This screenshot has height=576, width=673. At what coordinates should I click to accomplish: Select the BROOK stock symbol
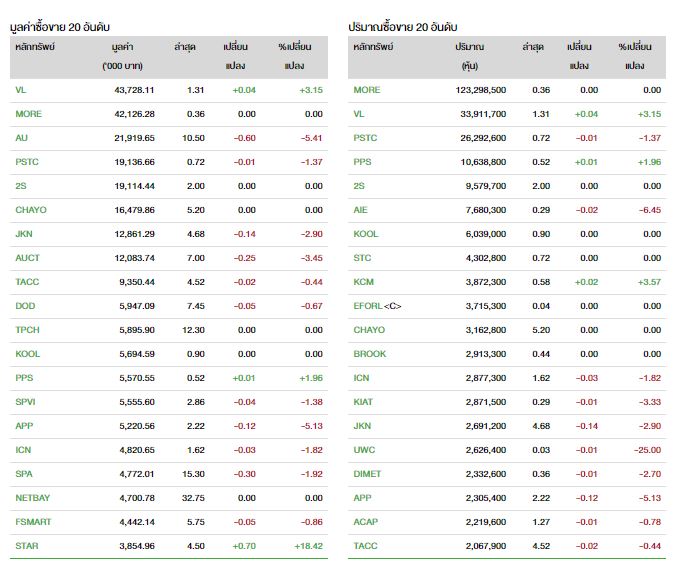[x=369, y=354]
